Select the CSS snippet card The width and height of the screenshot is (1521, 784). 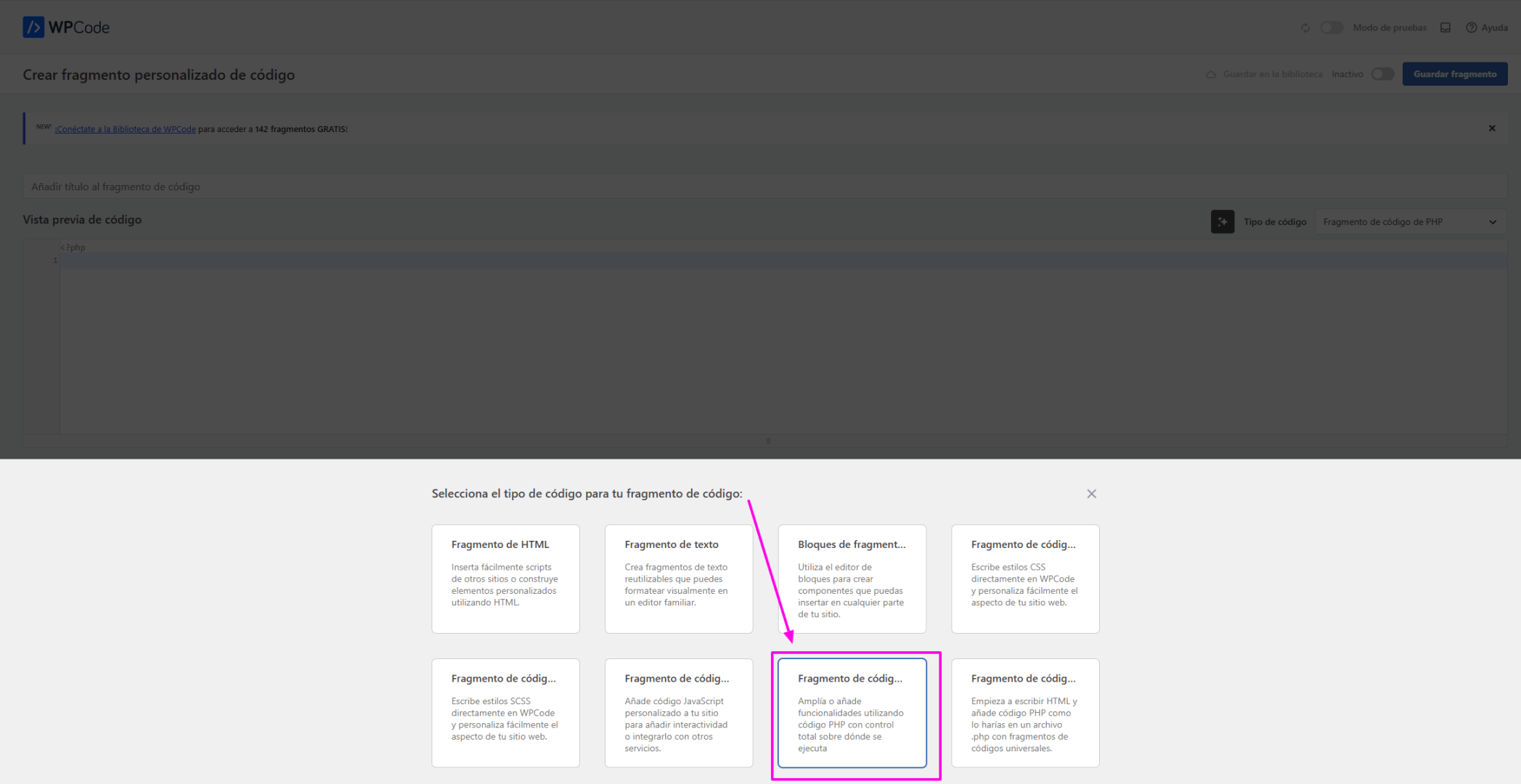1025,579
